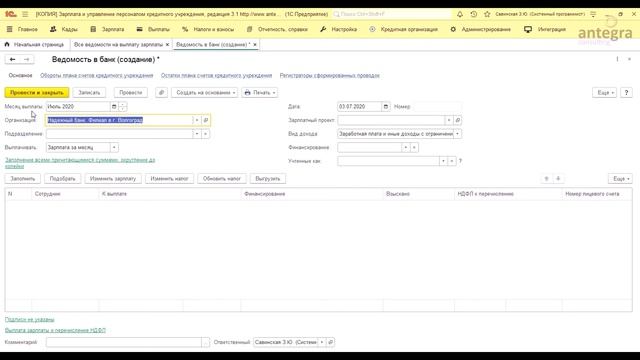
Task: Click the Провести button
Action: [131, 93]
